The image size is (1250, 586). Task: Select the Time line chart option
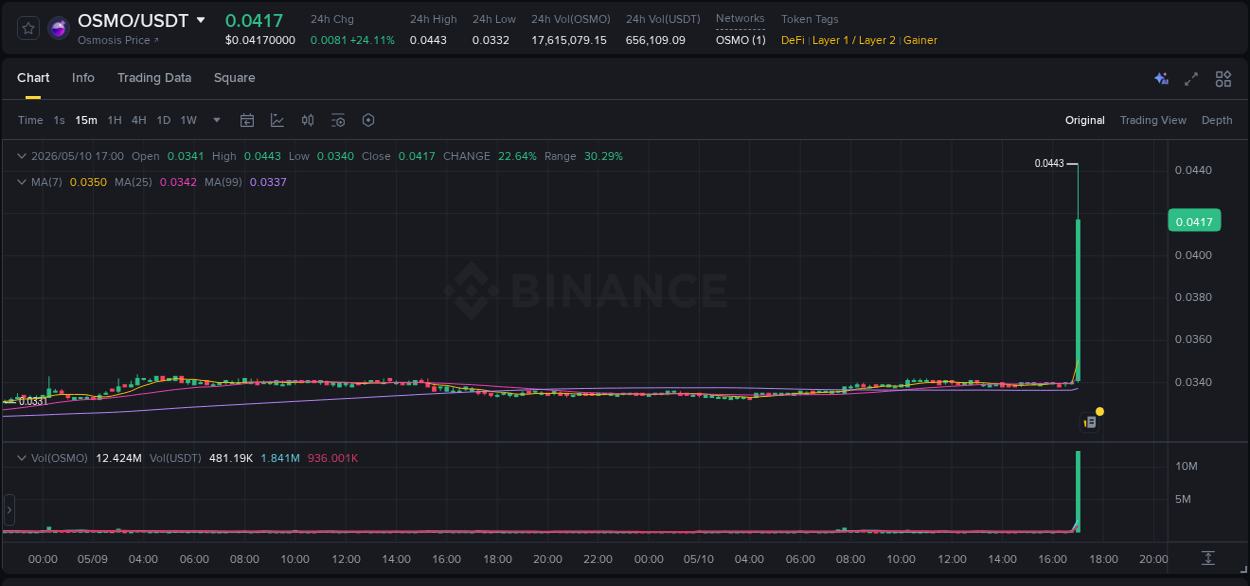pos(30,120)
